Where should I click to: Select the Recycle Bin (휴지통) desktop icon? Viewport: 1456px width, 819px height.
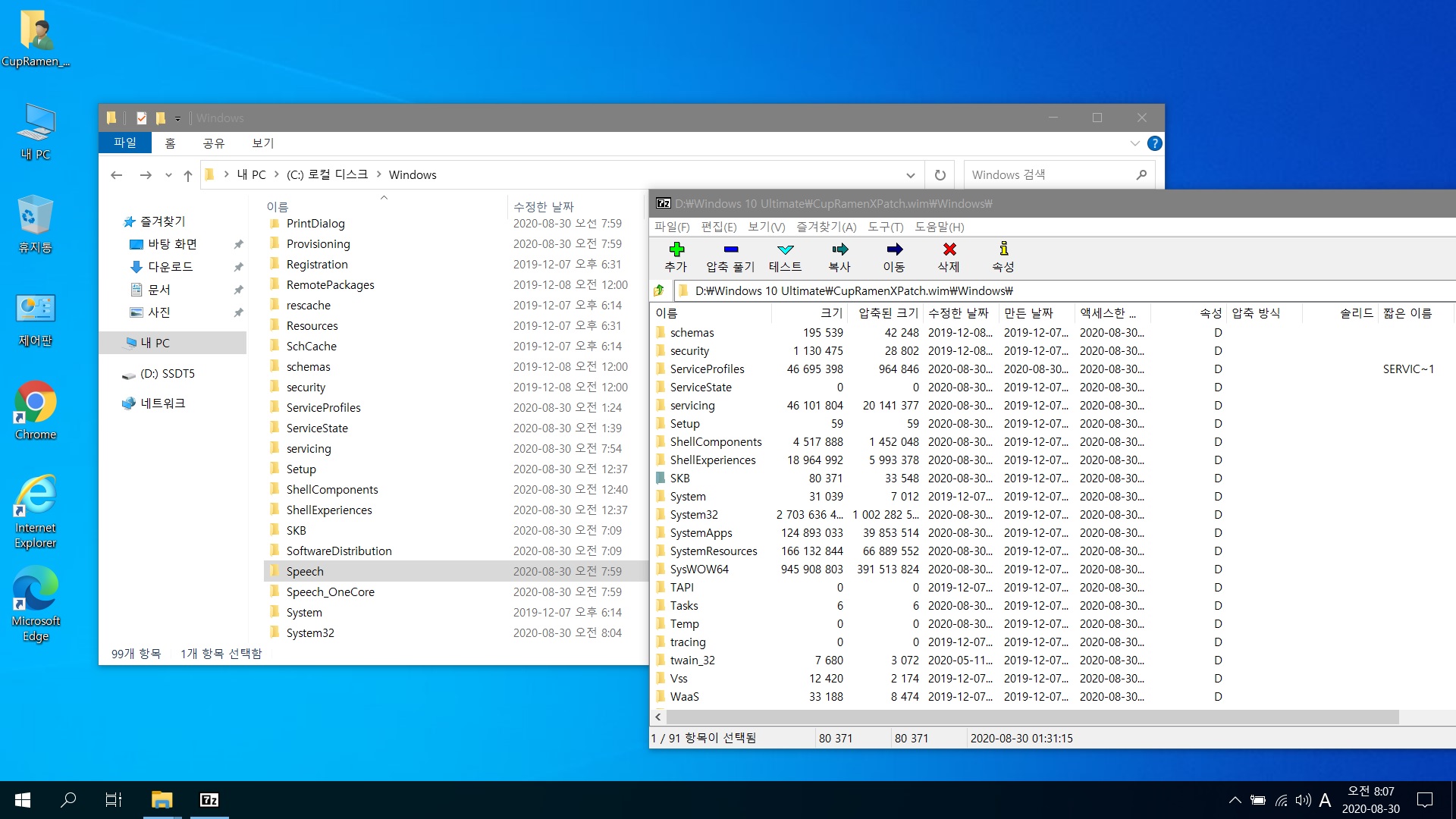point(36,225)
